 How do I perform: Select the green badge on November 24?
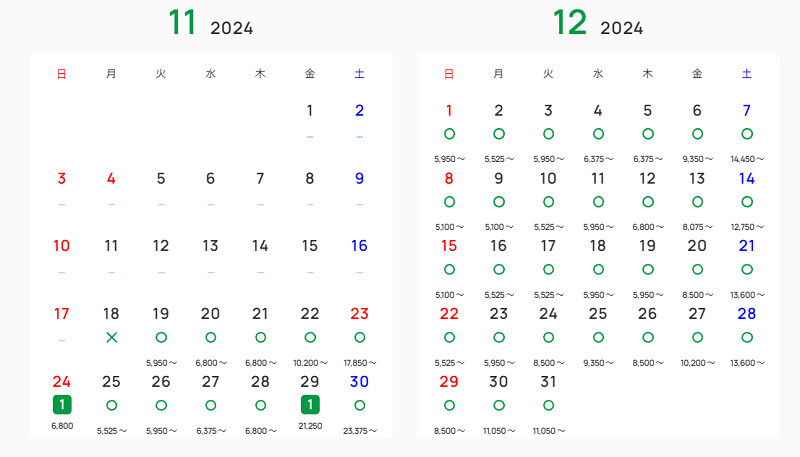[61, 405]
